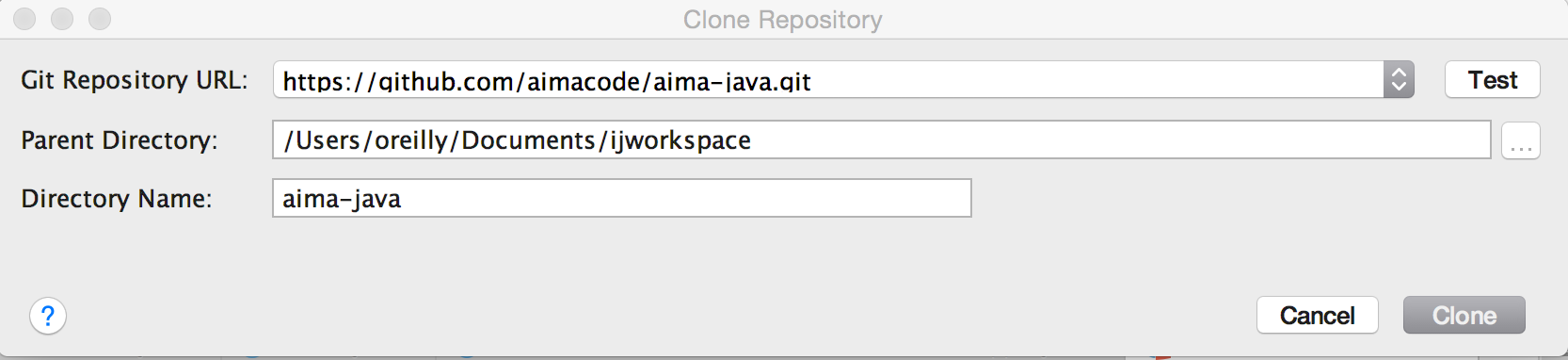The height and width of the screenshot is (360, 1568).
Task: Click the 'Directory Name:' label
Action: click(117, 199)
